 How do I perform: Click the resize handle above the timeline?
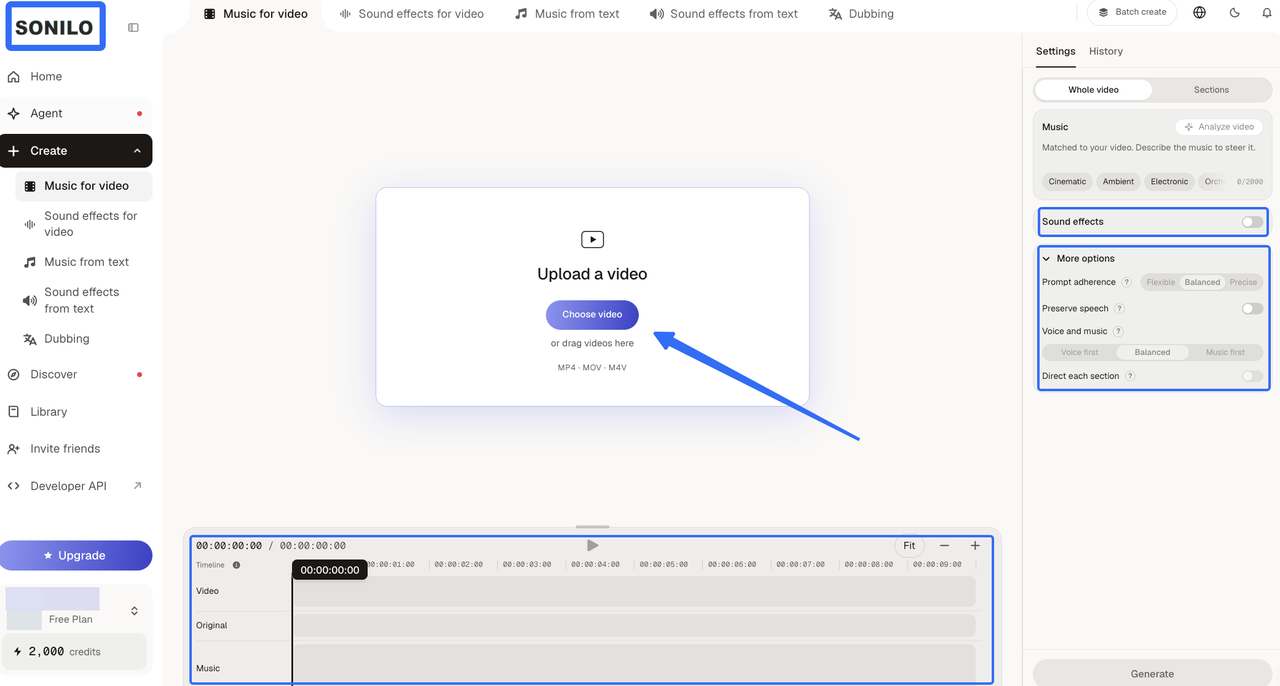[593, 527]
